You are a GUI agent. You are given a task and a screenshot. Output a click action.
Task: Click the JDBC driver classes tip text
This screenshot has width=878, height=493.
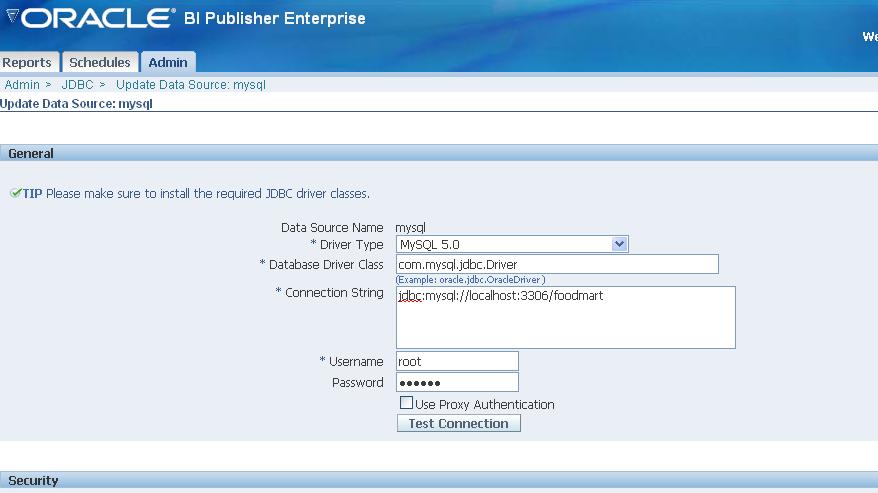208,194
